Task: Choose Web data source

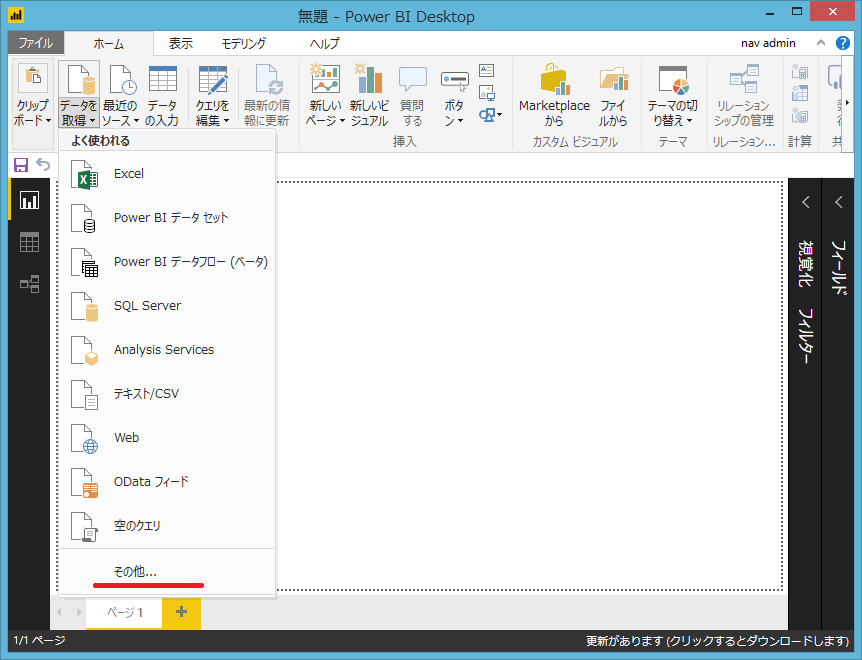Action: point(167,437)
